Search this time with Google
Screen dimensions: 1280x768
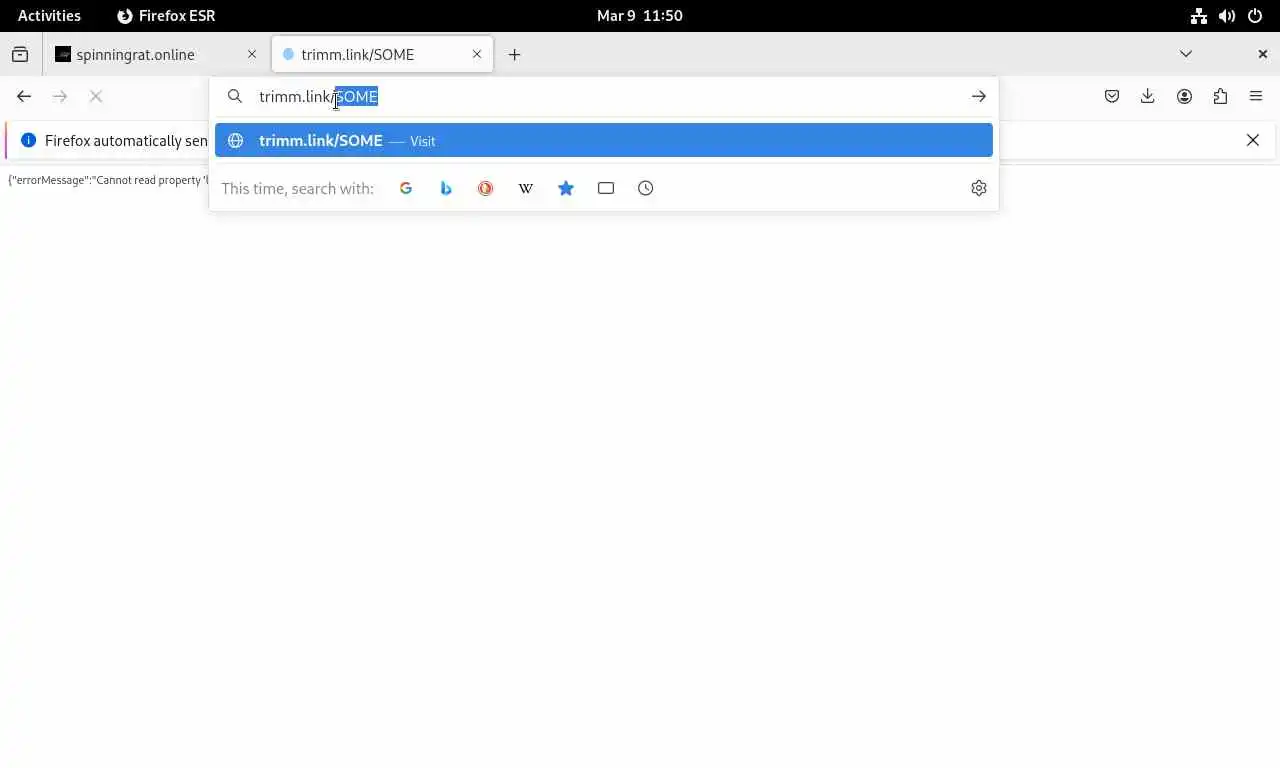pyautogui.click(x=406, y=188)
